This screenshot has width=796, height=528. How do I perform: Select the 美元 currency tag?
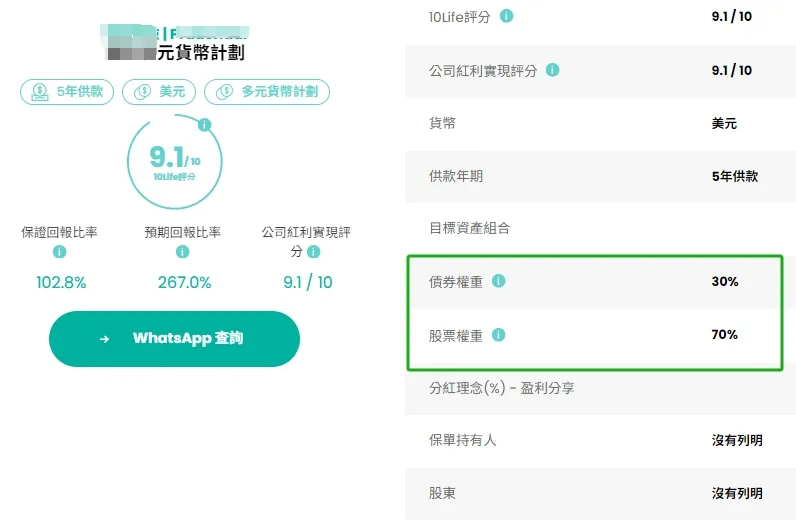pos(159,92)
